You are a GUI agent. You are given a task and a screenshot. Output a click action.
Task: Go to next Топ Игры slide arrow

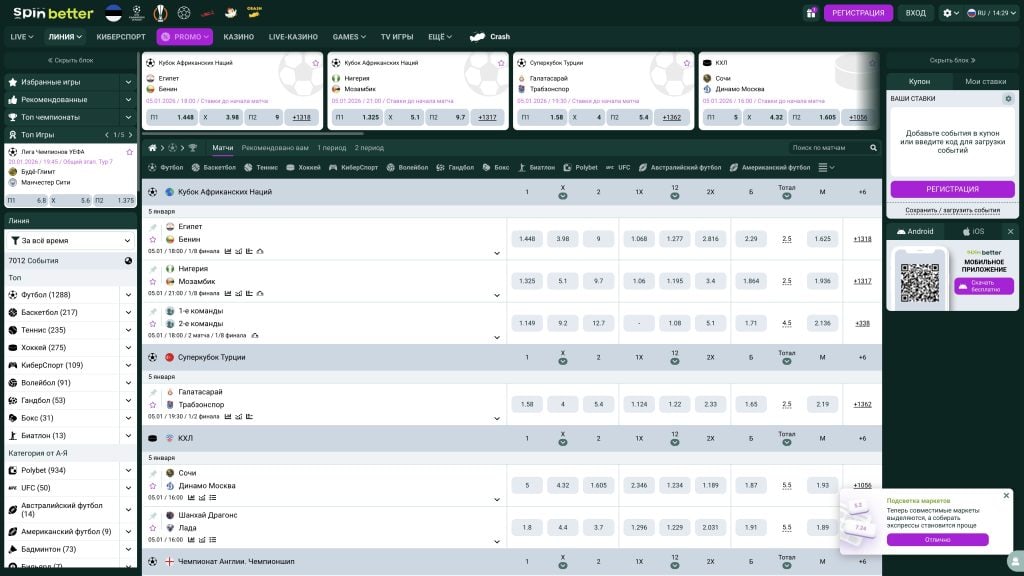128,134
